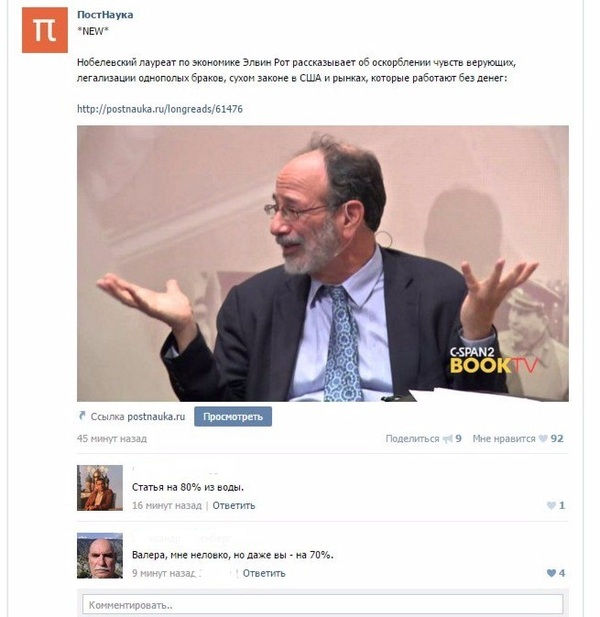Open the C-SPAN2 BookTV post image
This screenshot has width=600, height=617.
tap(323, 263)
